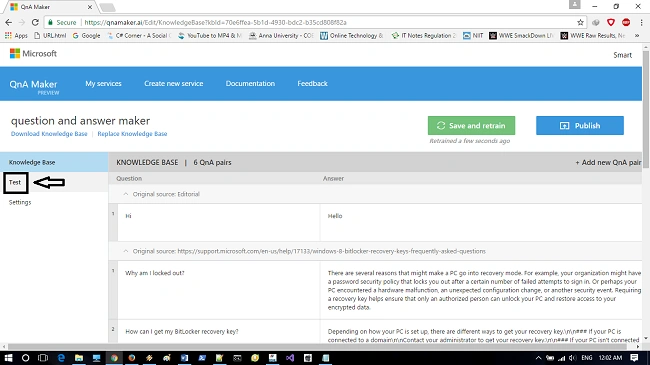The height and width of the screenshot is (365, 650).
Task: Open the Windows notification center icon
Action: point(634,358)
